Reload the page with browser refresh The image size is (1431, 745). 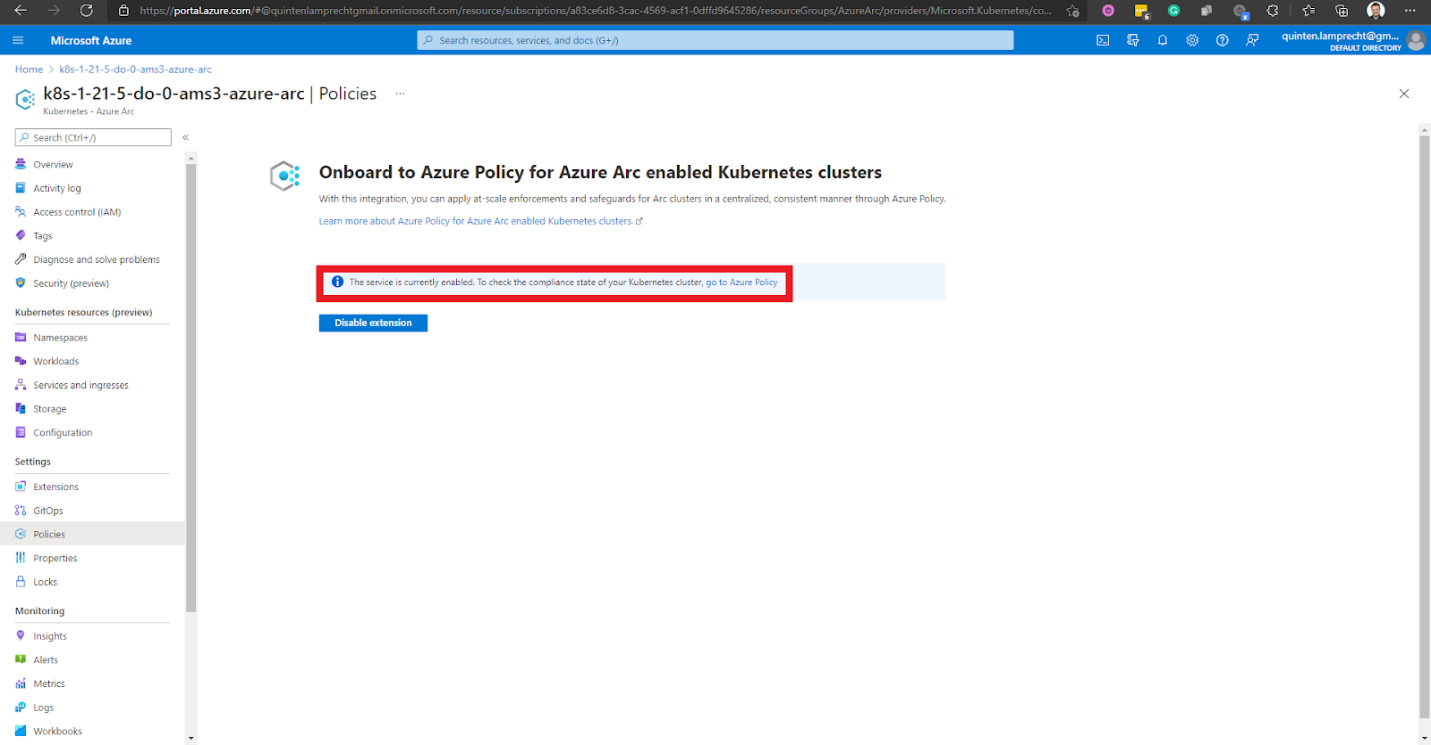point(86,10)
